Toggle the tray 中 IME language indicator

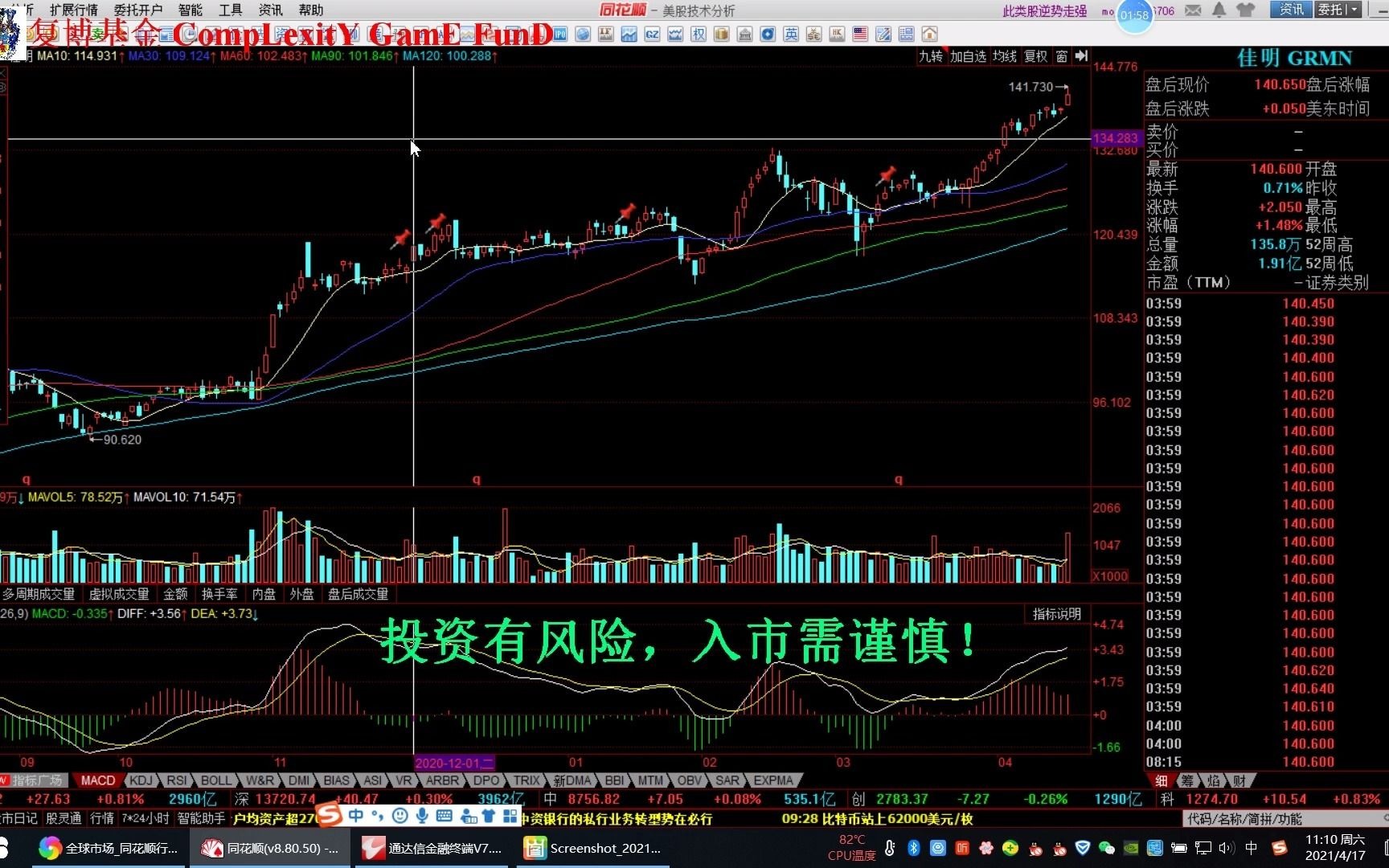pos(1251,848)
